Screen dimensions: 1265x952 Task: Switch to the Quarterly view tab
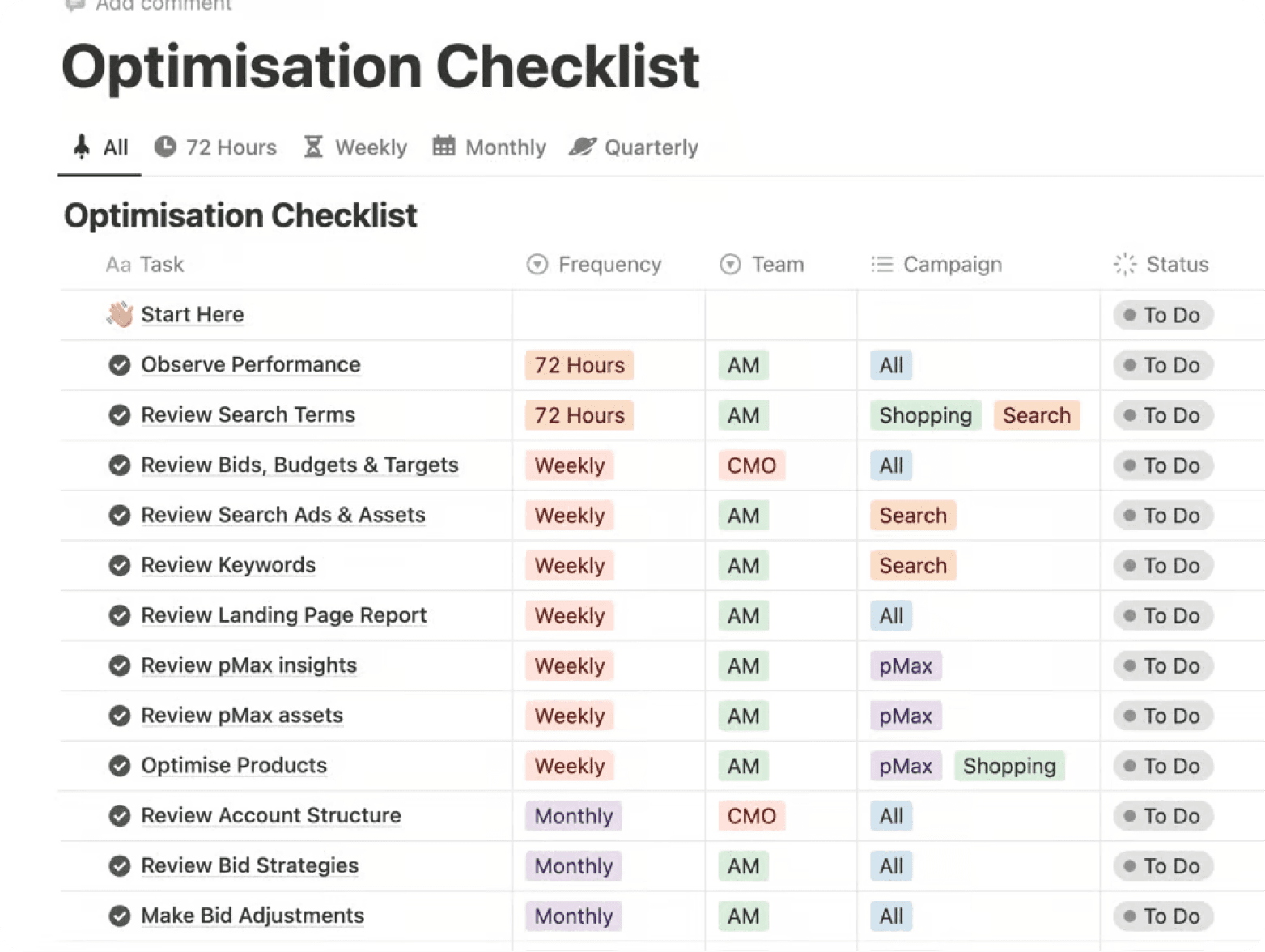click(634, 147)
